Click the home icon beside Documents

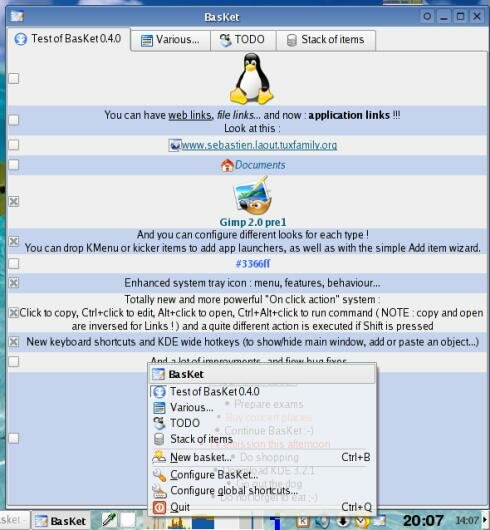[227, 165]
